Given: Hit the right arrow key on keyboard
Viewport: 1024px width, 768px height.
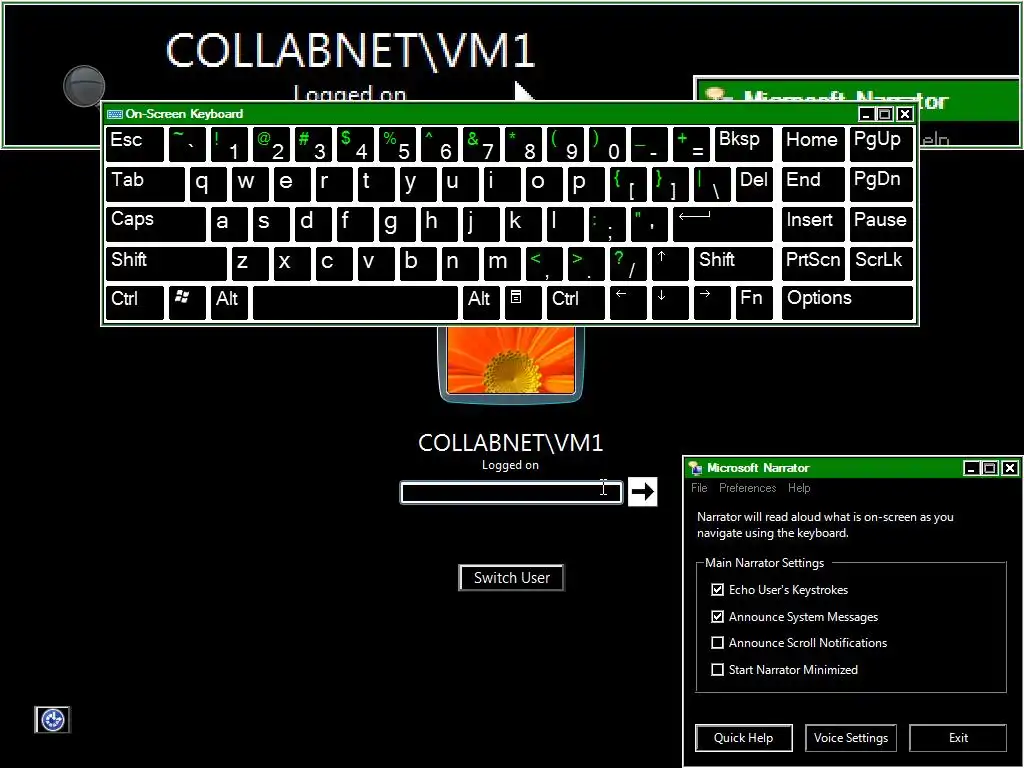Looking at the screenshot, I should (711, 302).
